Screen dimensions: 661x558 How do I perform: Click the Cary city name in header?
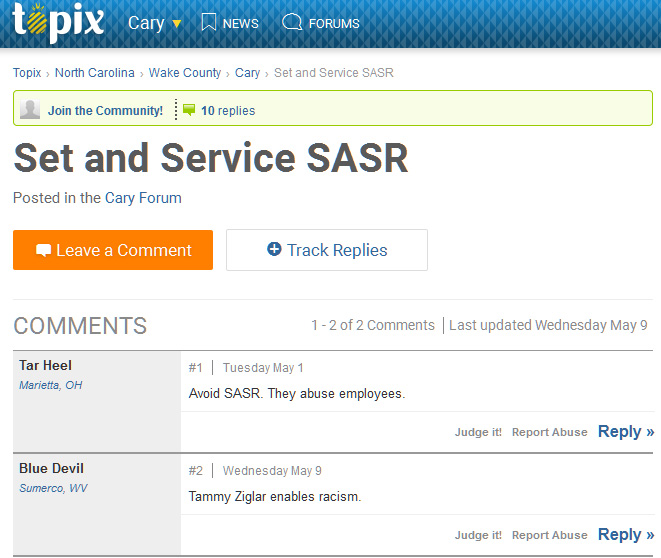pos(146,23)
